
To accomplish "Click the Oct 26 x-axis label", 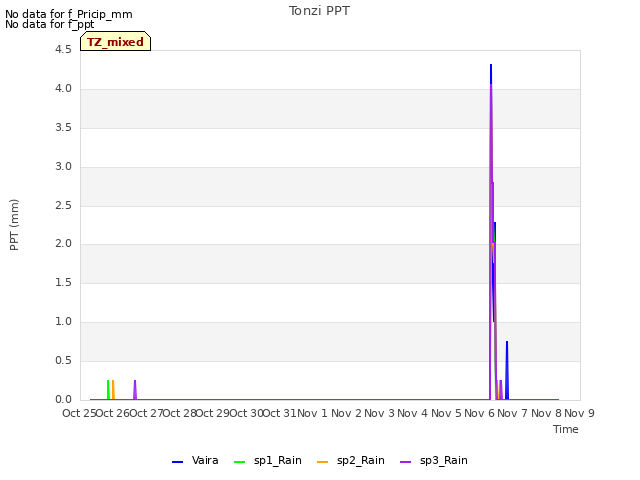I will point(113,413).
